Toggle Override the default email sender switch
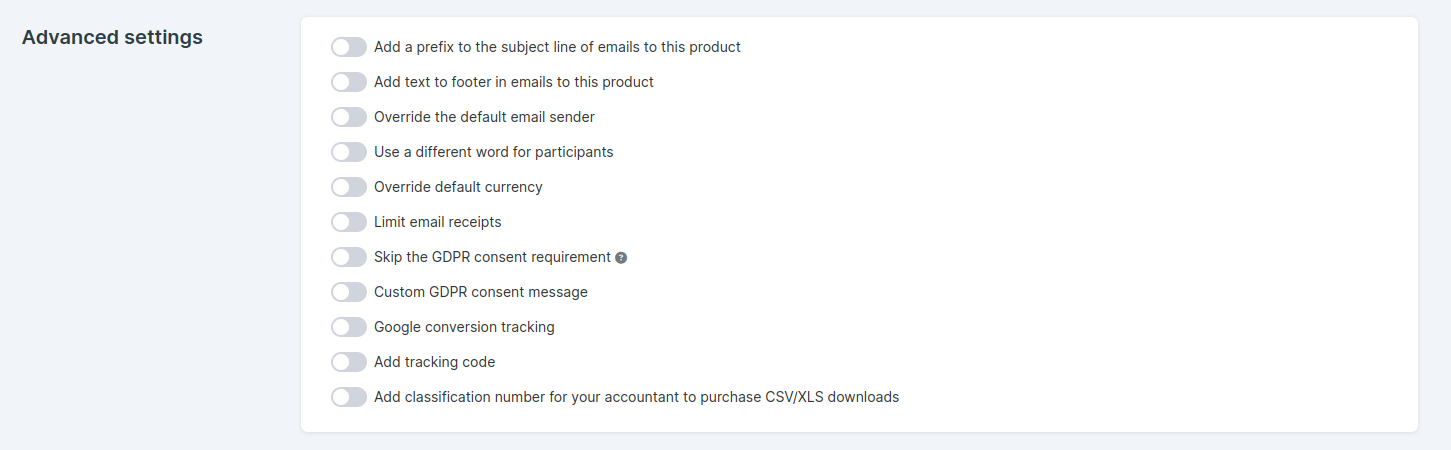Screen dimensions: 1451x450 coord(349,117)
